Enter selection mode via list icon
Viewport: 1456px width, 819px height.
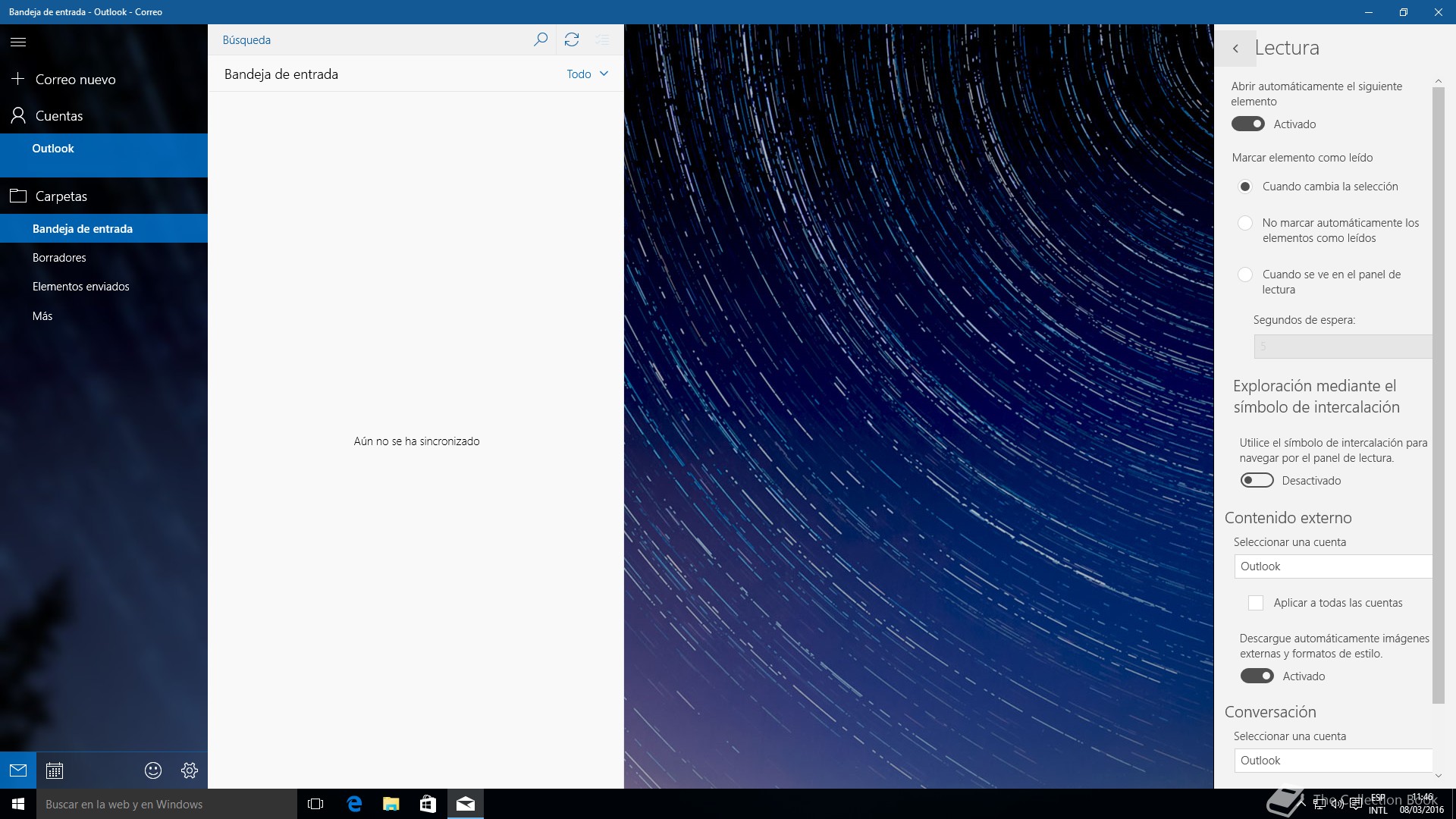pos(602,39)
